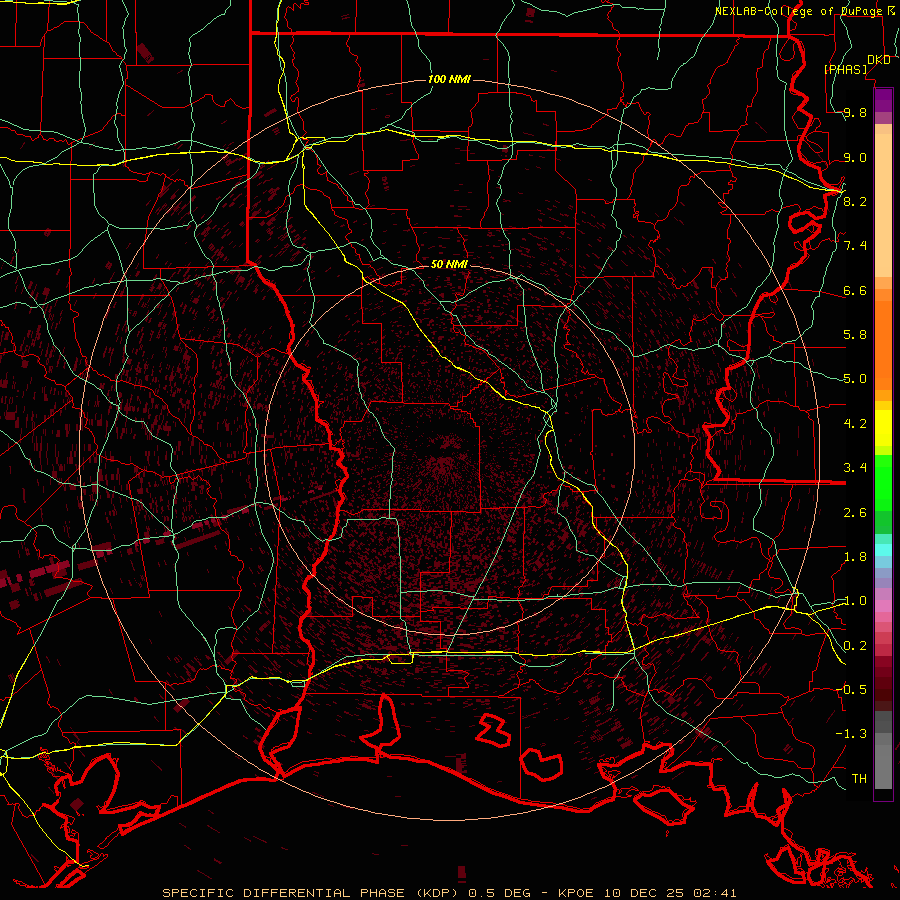
Task: Click the 2.6 value on the color scale
Action: (x=855, y=513)
